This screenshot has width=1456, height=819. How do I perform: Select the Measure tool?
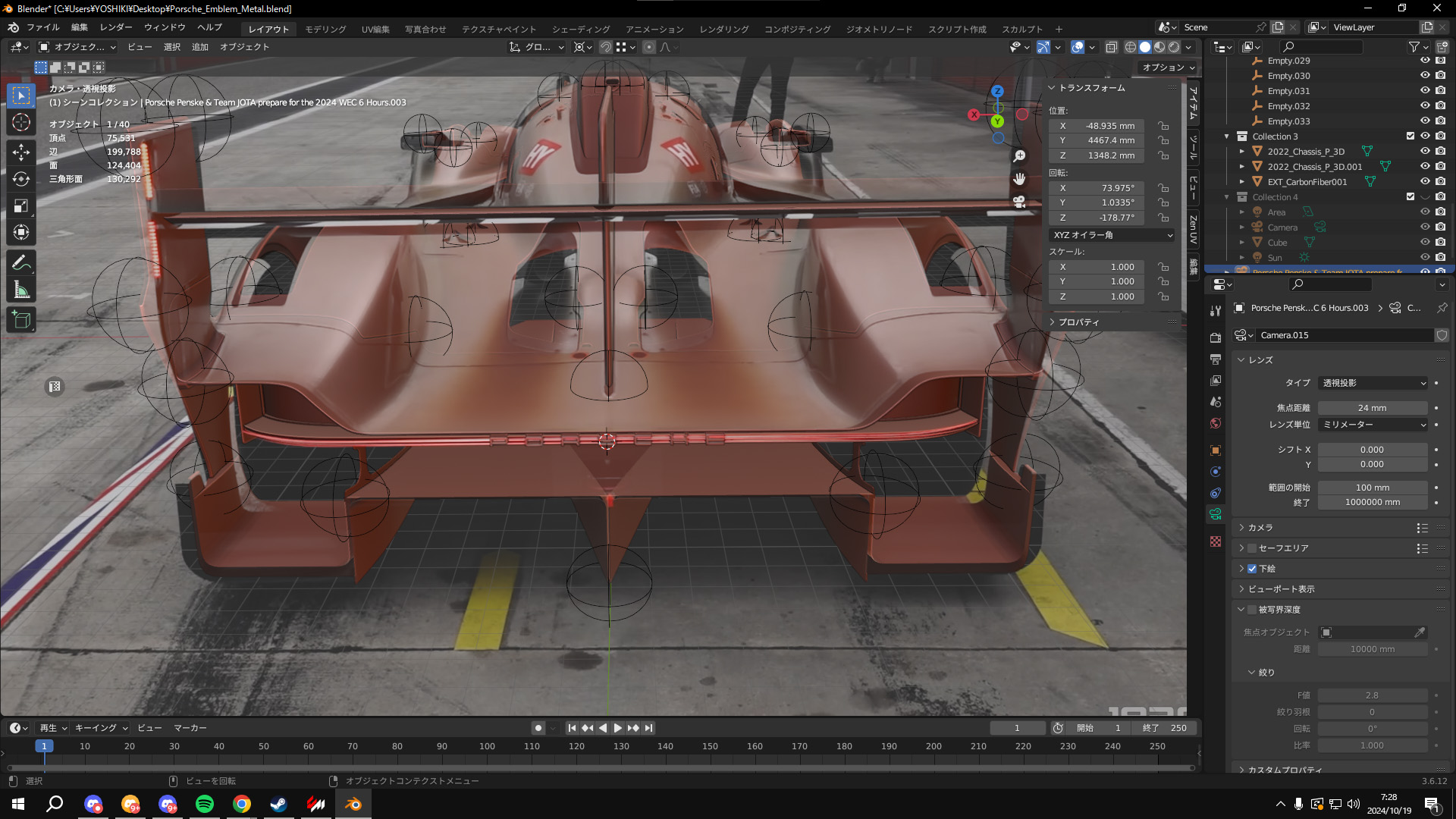point(21,290)
